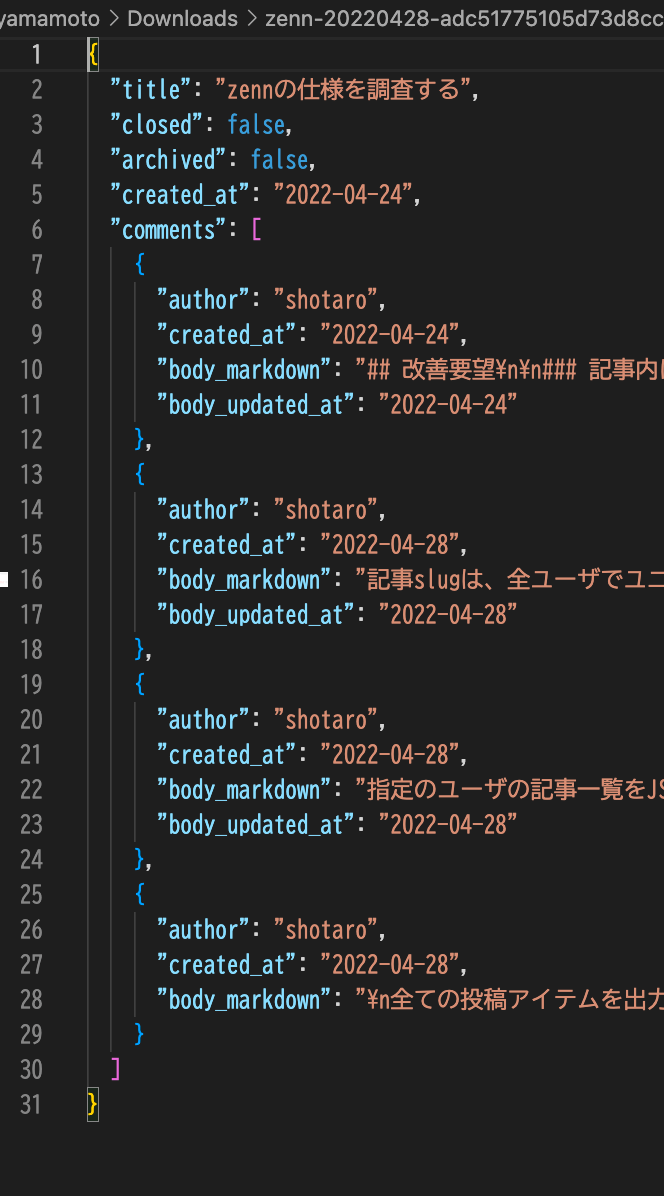Click the "created_at" key on line 15
The image size is (664, 1196).
[226, 545]
